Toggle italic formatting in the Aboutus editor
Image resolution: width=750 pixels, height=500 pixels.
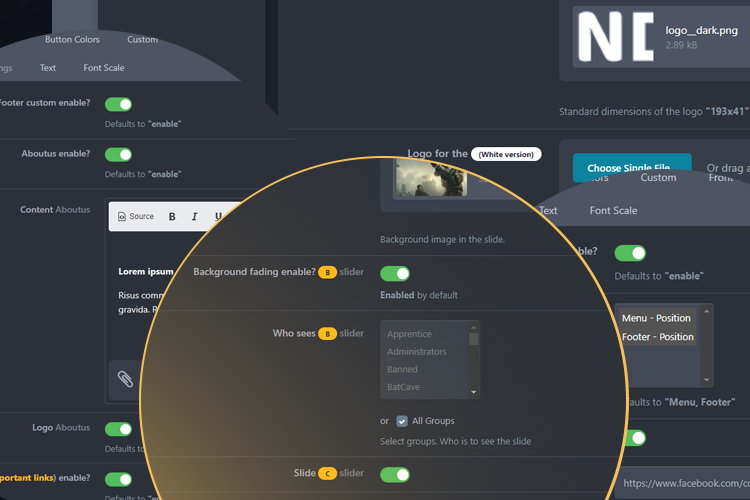tap(195, 217)
